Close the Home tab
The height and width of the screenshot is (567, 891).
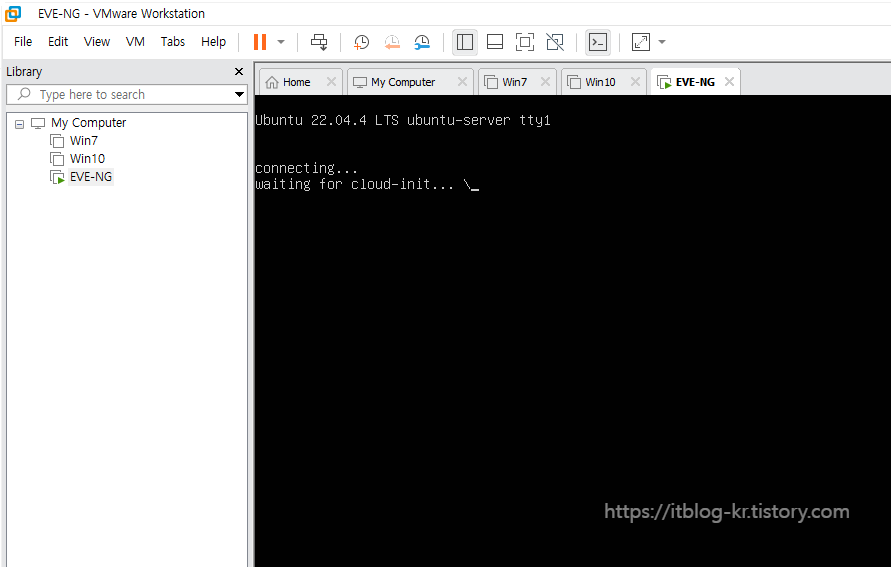coord(331,82)
